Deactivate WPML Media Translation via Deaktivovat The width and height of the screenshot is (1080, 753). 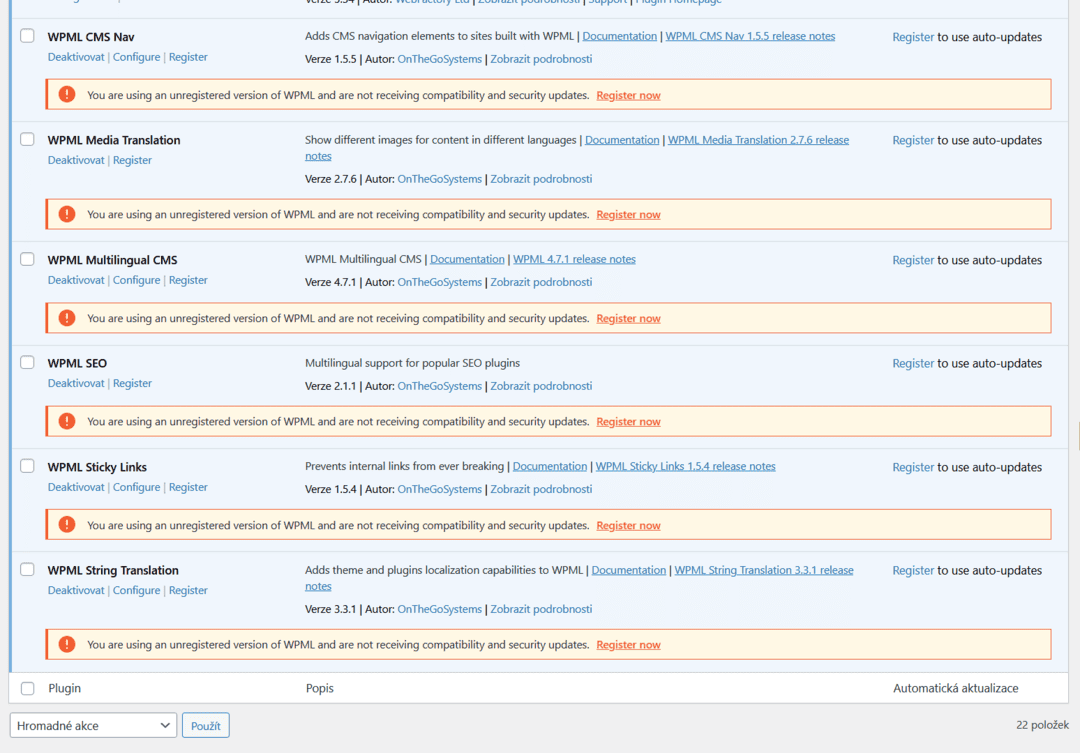[x=76, y=160]
